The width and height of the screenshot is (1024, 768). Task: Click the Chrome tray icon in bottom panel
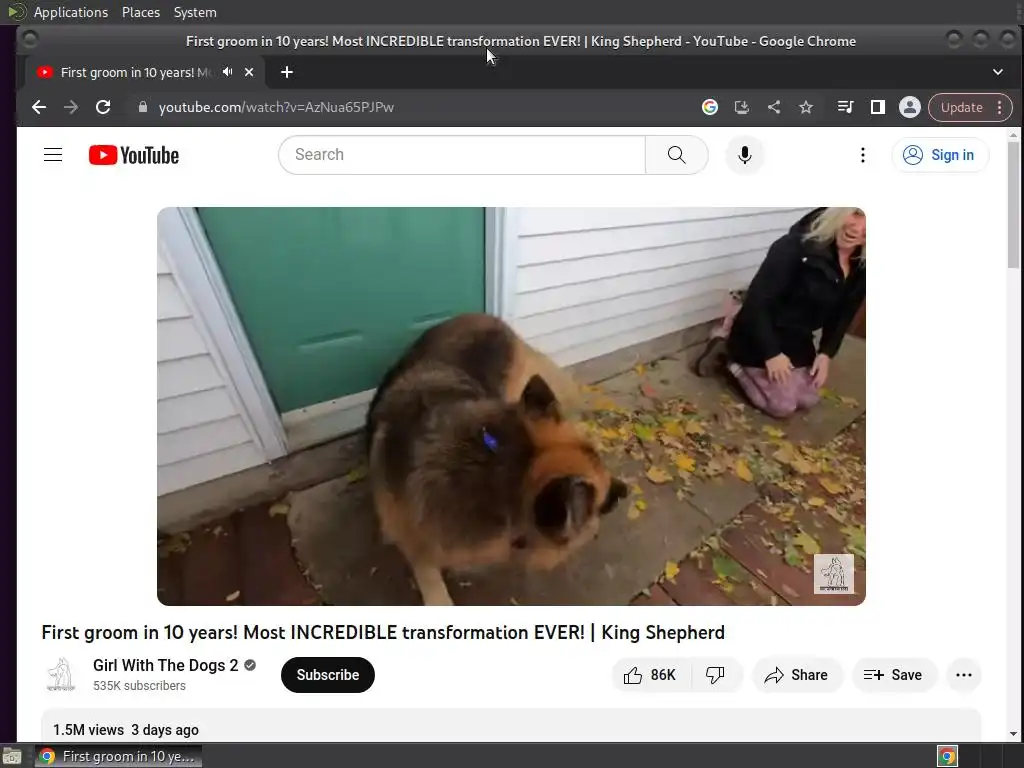[947, 756]
